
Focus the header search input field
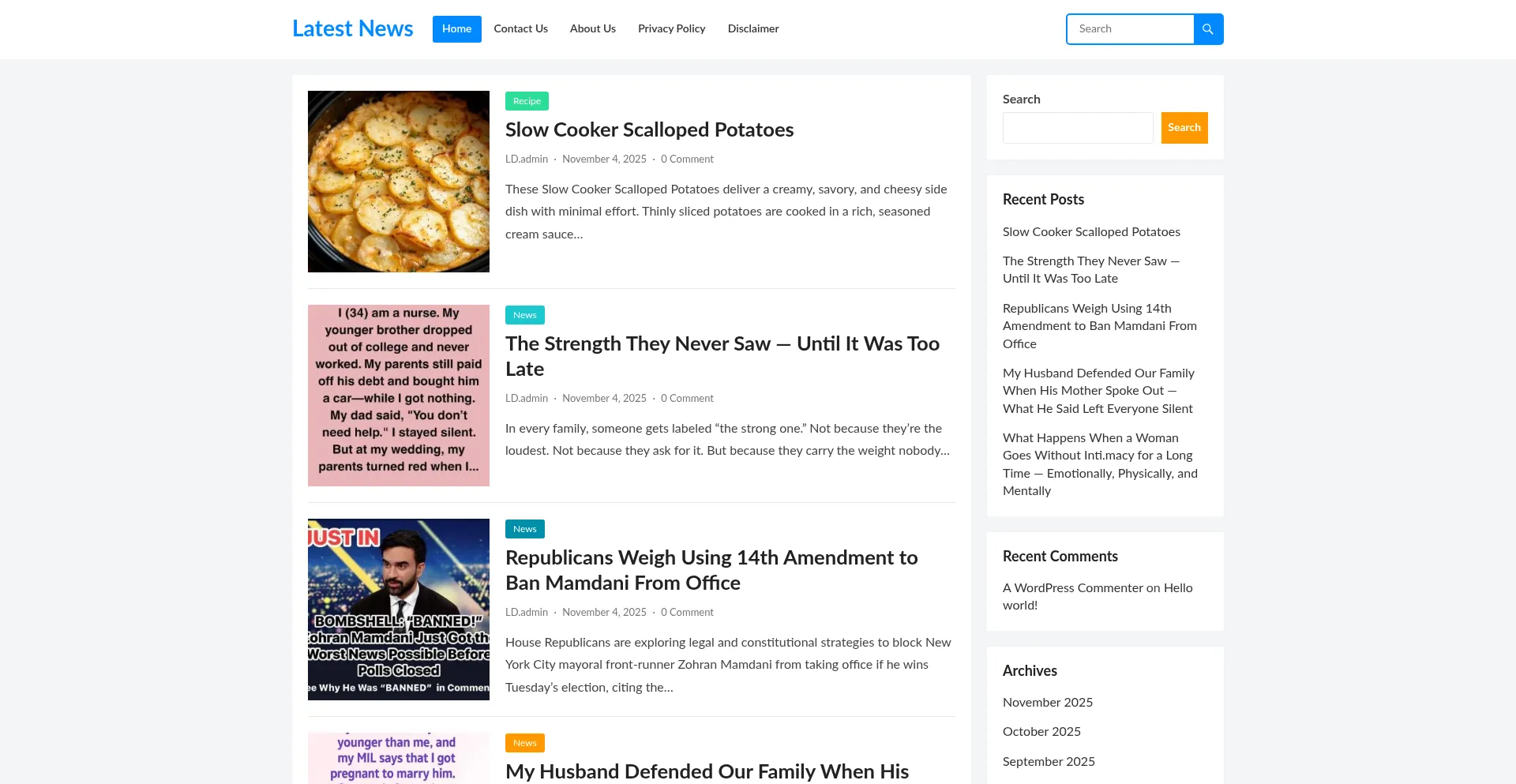[x=1130, y=29]
